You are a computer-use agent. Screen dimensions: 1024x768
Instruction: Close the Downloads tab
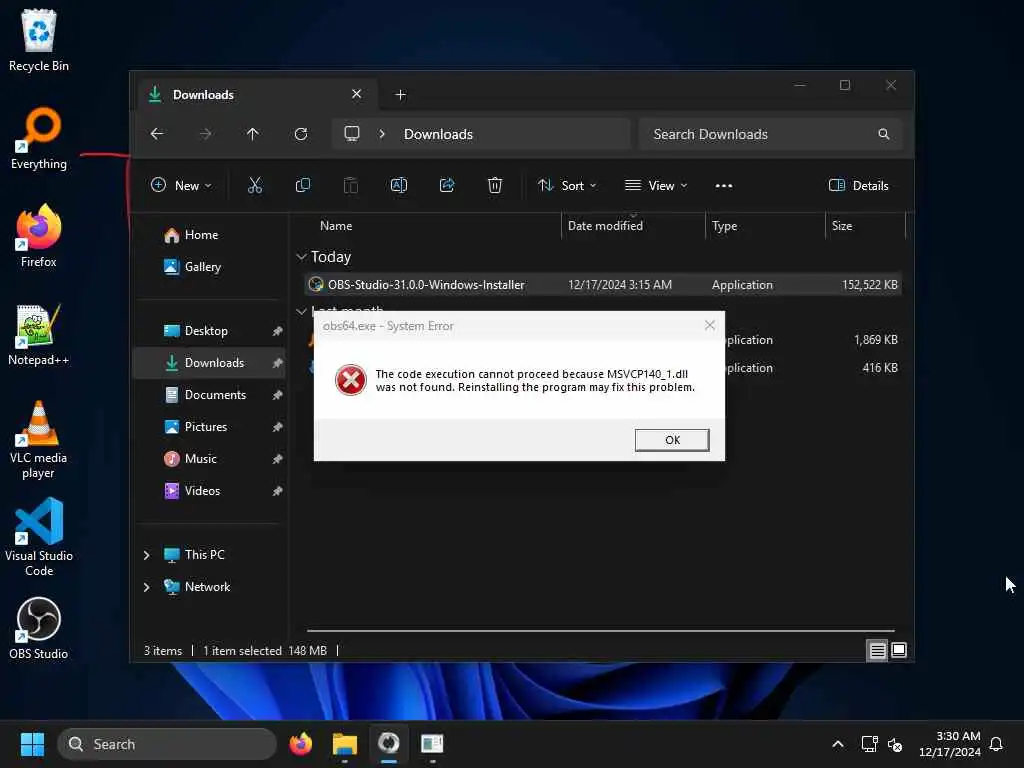pyautogui.click(x=357, y=94)
